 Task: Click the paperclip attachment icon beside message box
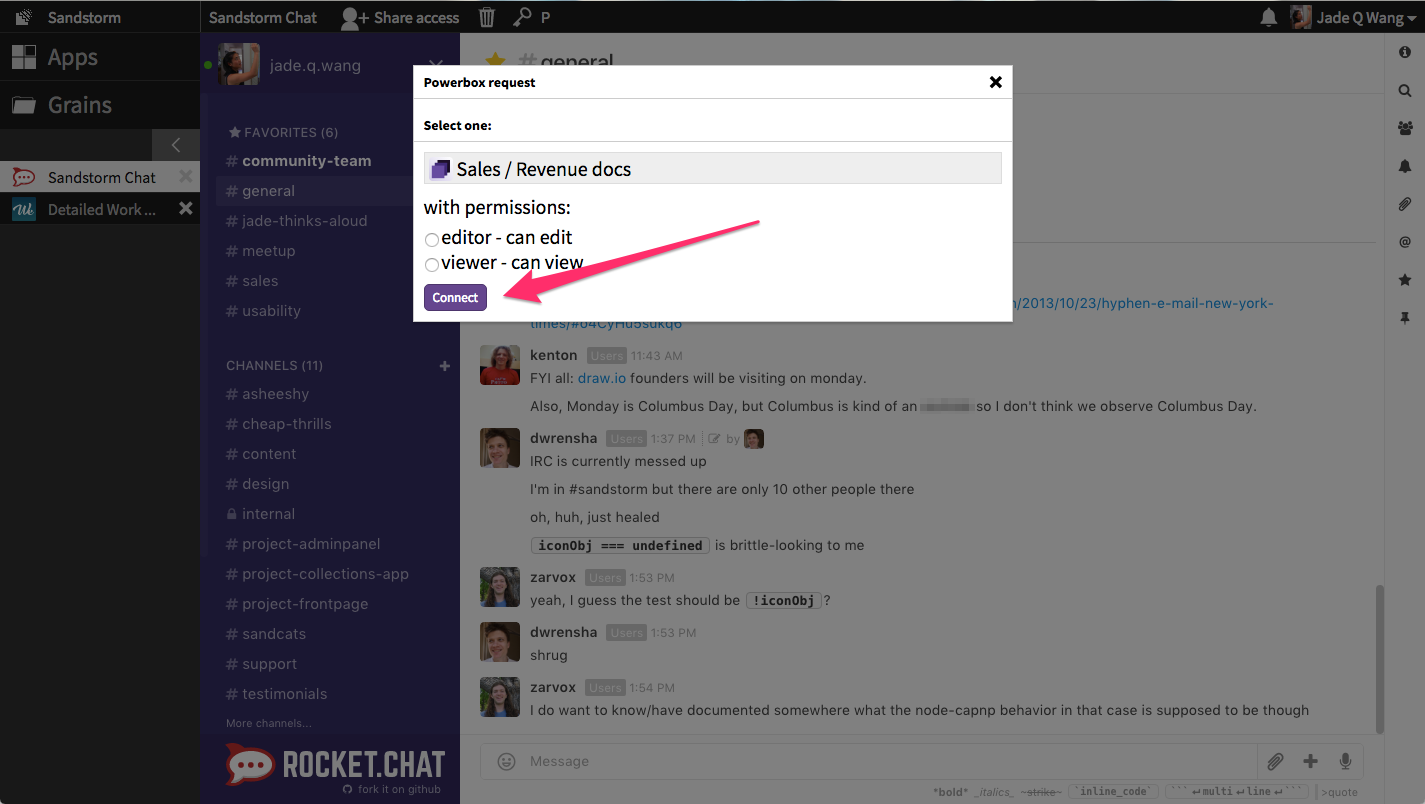click(x=1275, y=762)
